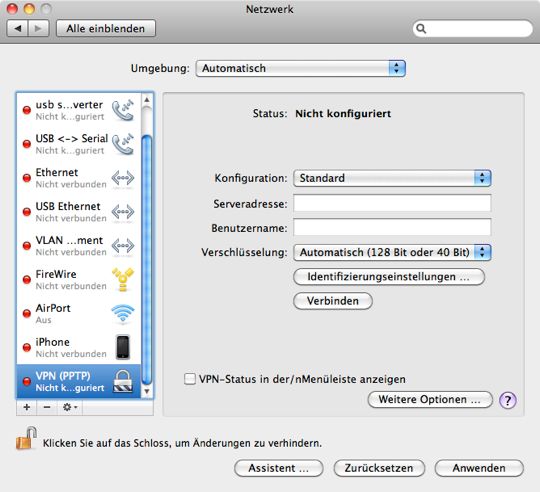Screen dimensions: 540x492
Task: Open the Umgebung dropdown
Action: (300, 68)
